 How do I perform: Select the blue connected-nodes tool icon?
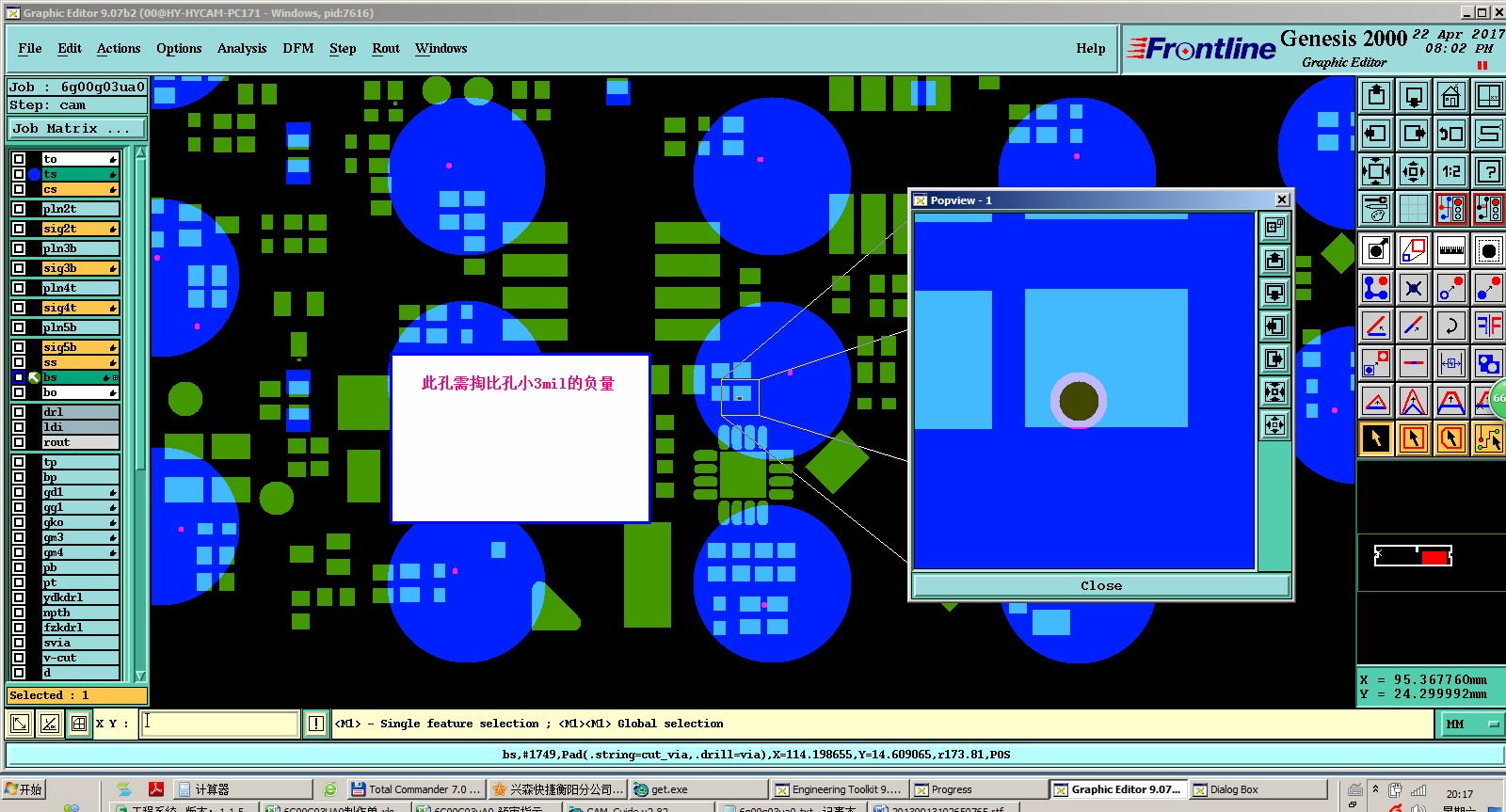[x=1376, y=288]
